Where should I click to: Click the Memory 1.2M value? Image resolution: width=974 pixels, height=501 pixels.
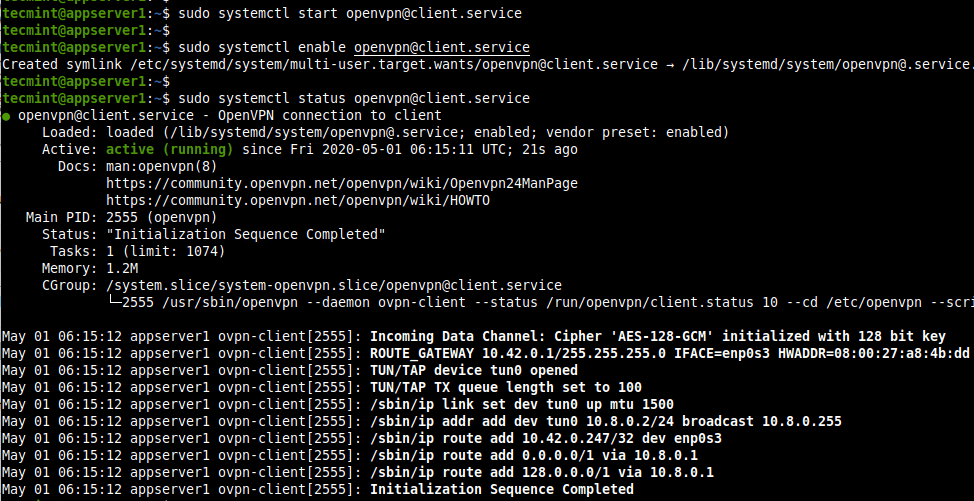[122, 268]
